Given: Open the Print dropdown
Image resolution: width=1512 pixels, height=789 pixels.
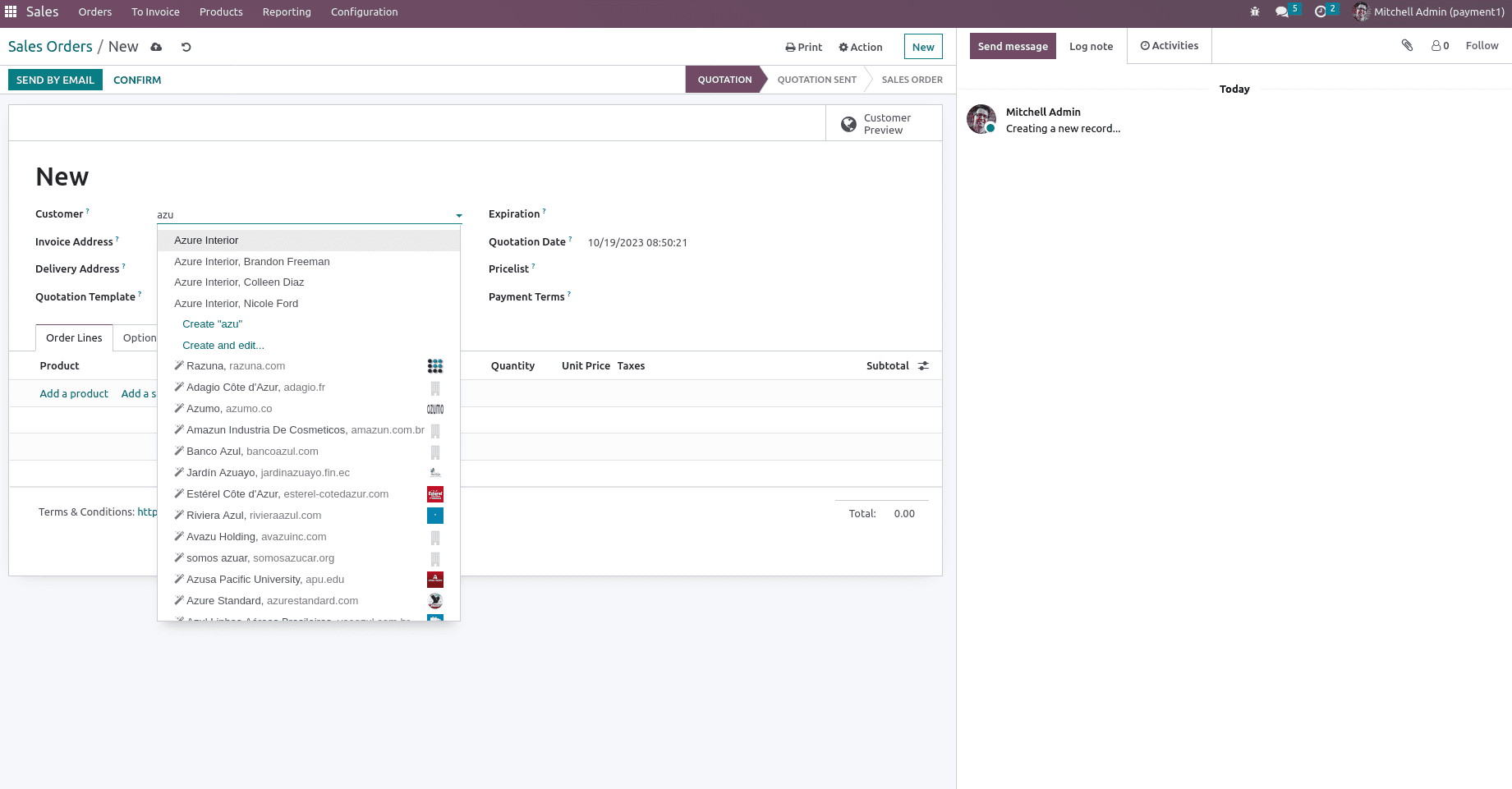Looking at the screenshot, I should 803,47.
